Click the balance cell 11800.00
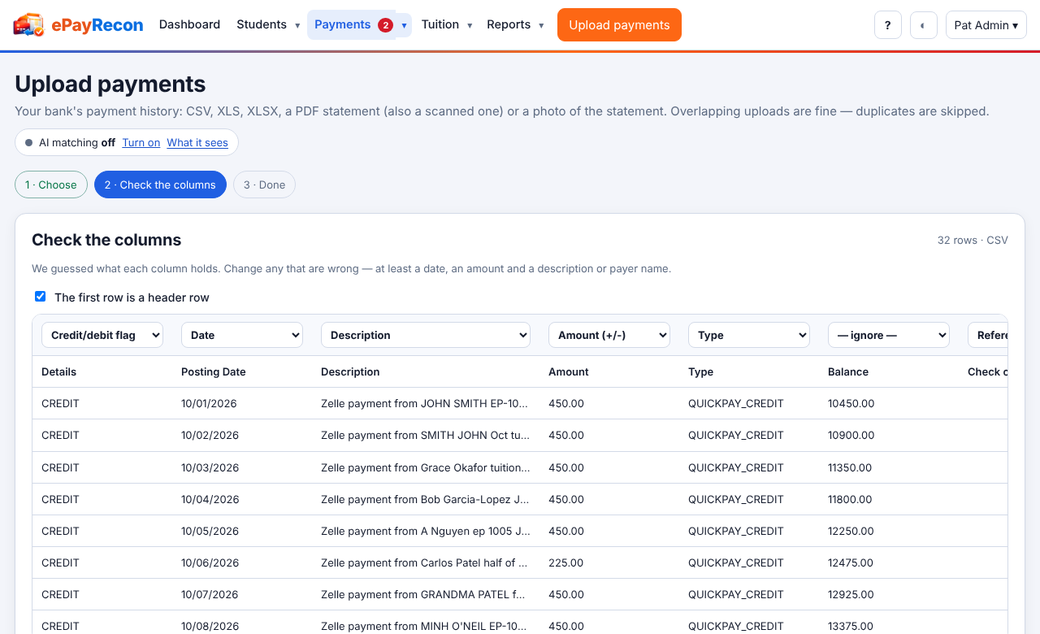Viewport: 1040px width, 634px height. 850,499
